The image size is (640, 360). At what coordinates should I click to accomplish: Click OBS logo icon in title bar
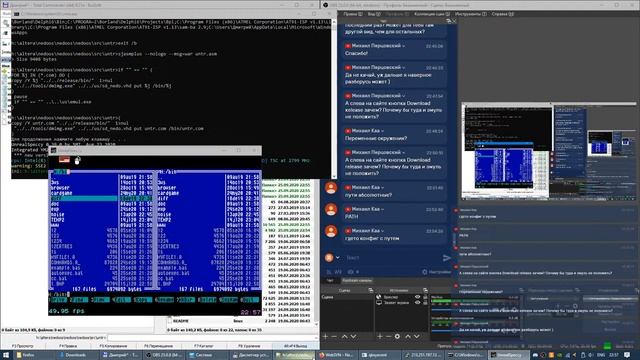(x=326, y=5)
